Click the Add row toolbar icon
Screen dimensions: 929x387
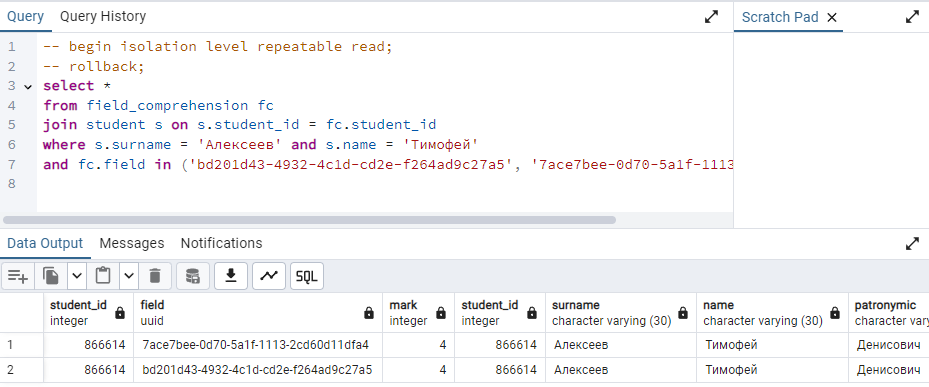click(x=18, y=276)
